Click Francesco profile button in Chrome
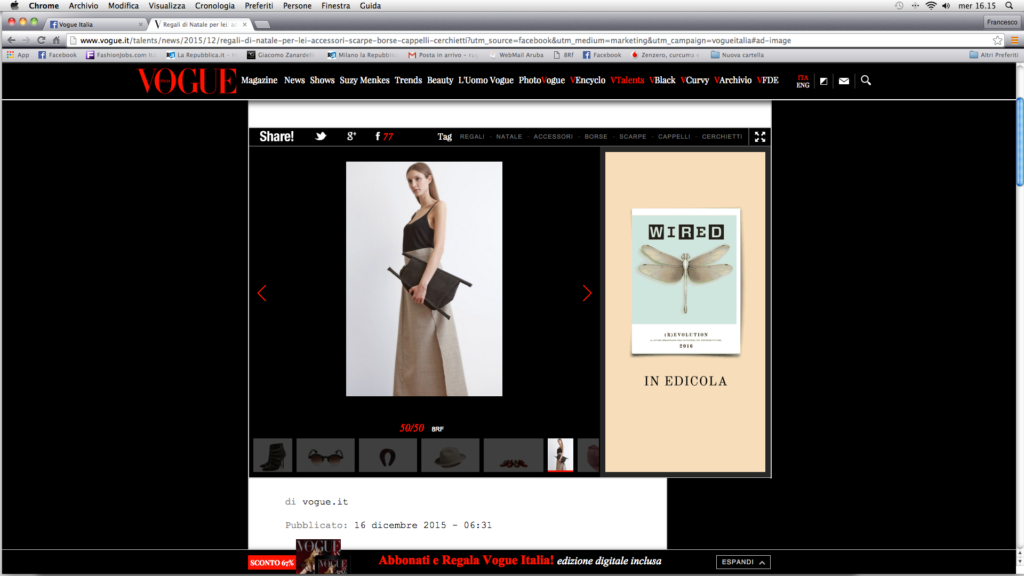 1001,22
